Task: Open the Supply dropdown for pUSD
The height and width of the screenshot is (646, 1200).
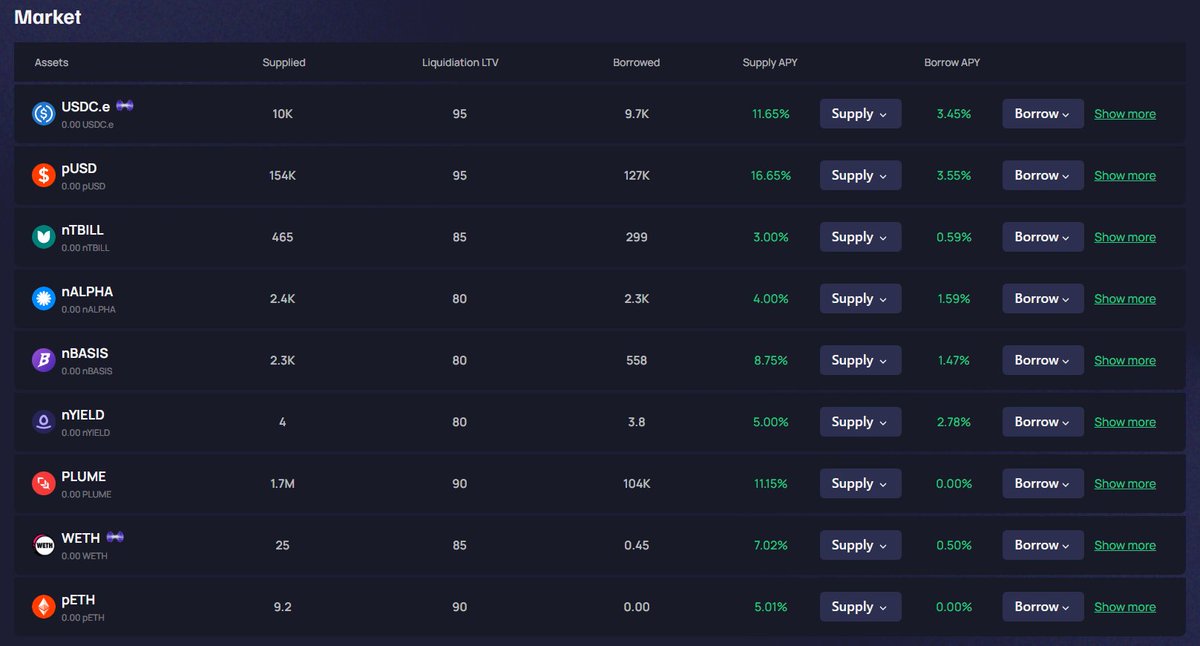Action: tap(860, 175)
